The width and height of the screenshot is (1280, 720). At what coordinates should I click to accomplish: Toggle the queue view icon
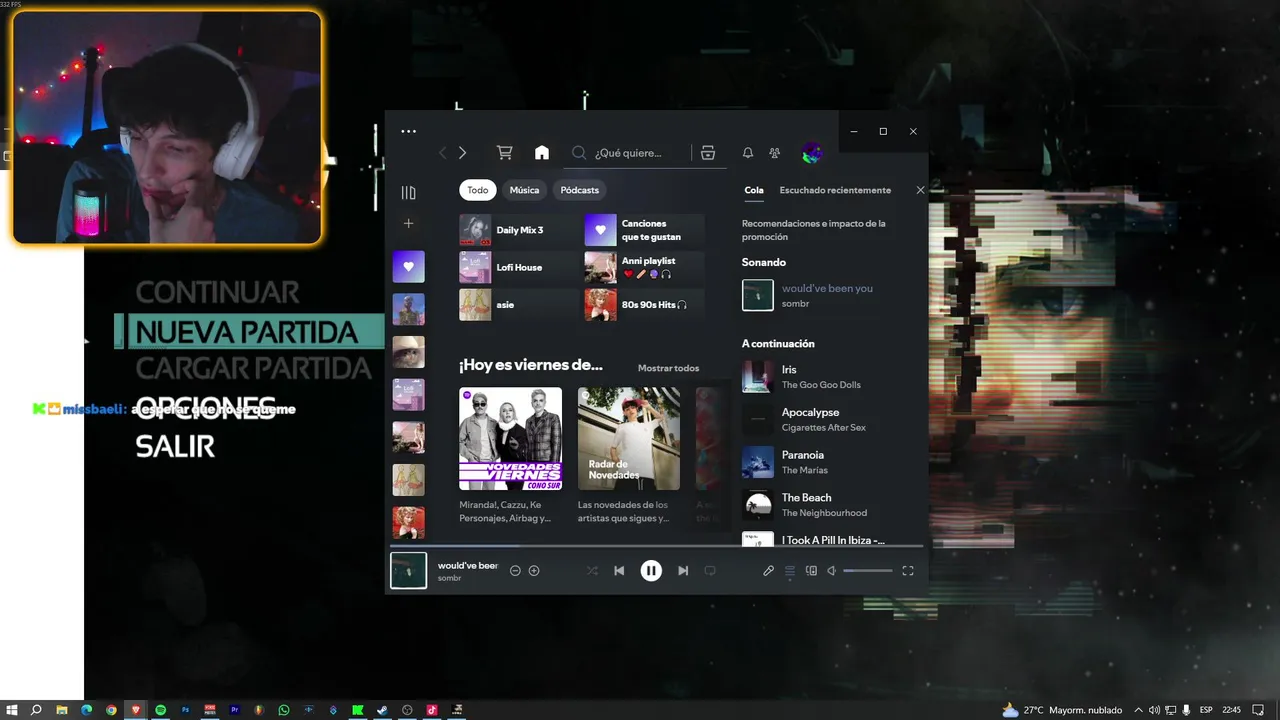coord(790,571)
